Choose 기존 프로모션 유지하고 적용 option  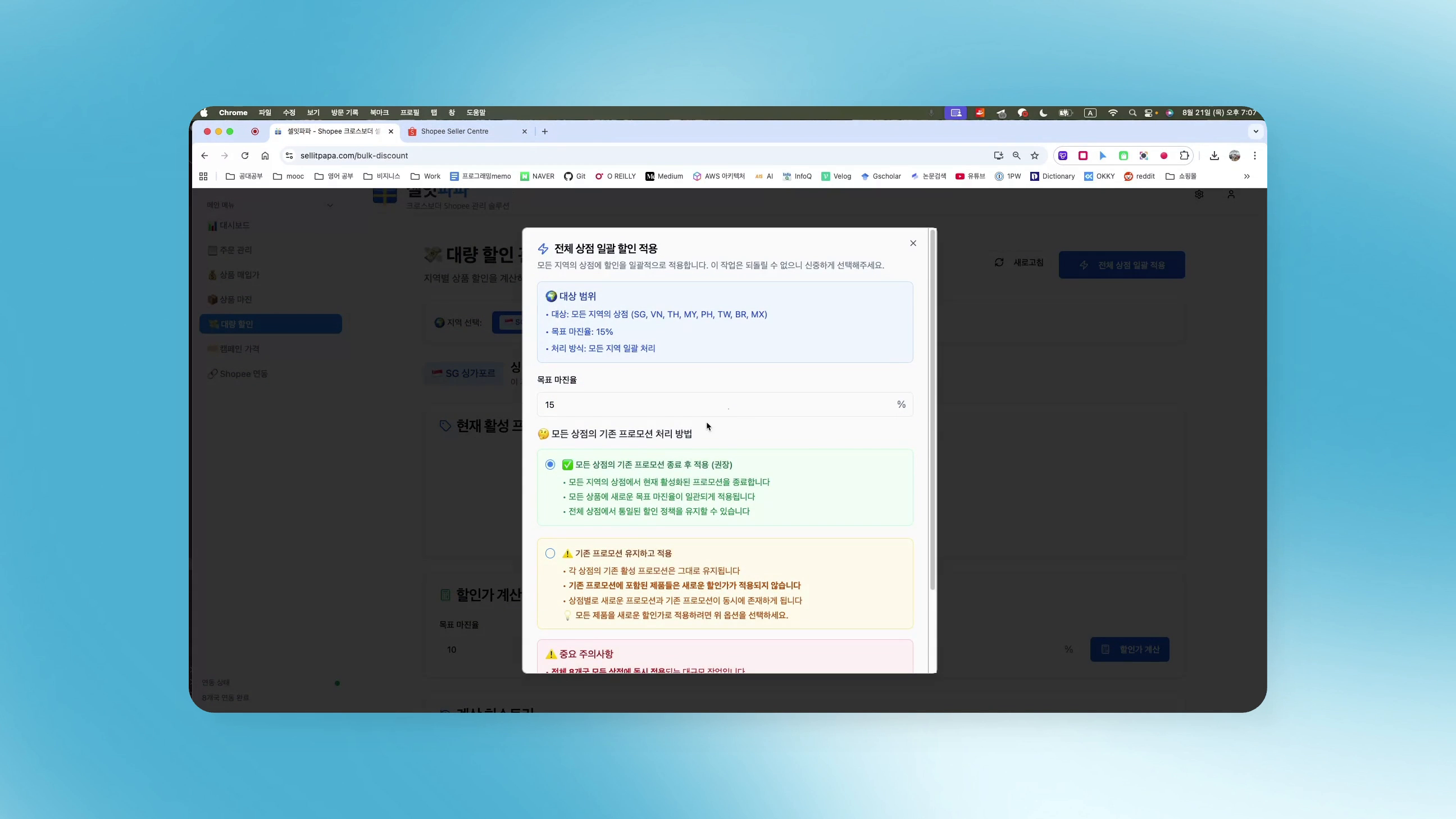point(550,553)
